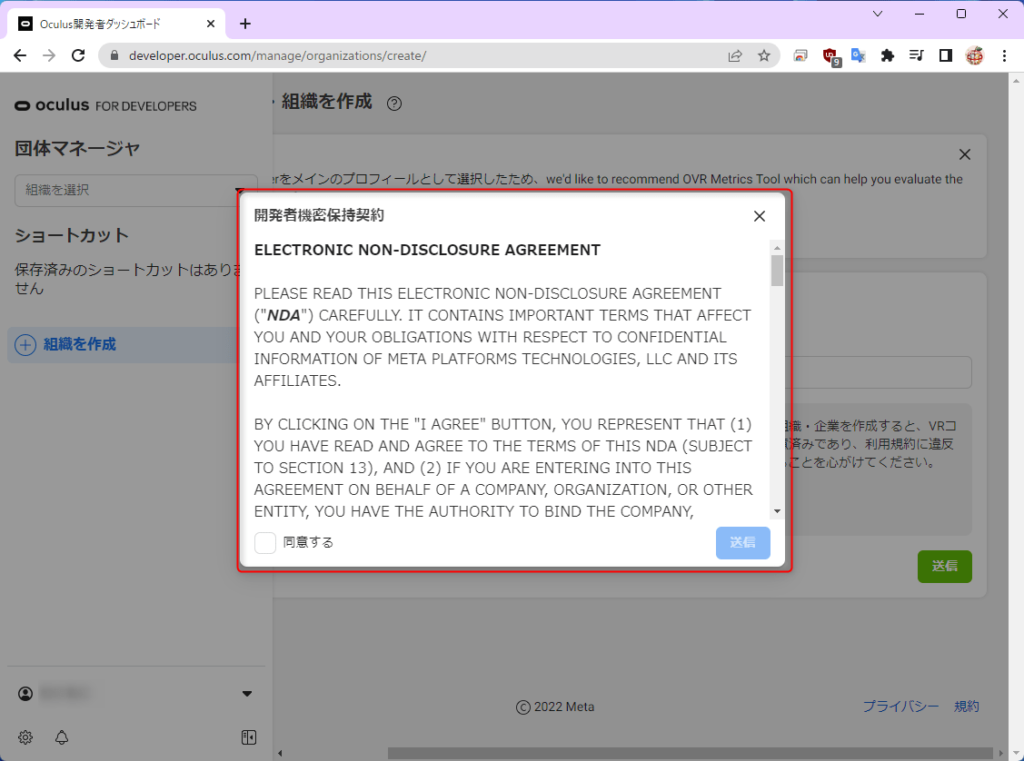Click the Oculus for Developers logo
This screenshot has width=1024, height=761.
point(105,105)
